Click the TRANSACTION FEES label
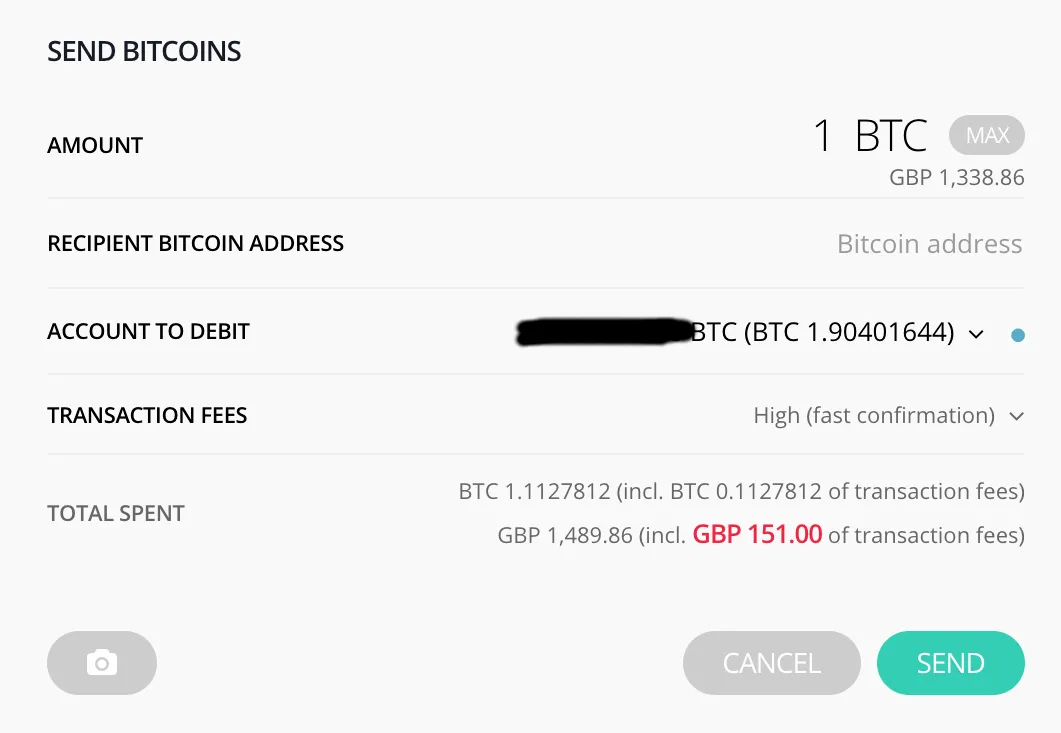This screenshot has width=1061, height=733. click(x=147, y=416)
